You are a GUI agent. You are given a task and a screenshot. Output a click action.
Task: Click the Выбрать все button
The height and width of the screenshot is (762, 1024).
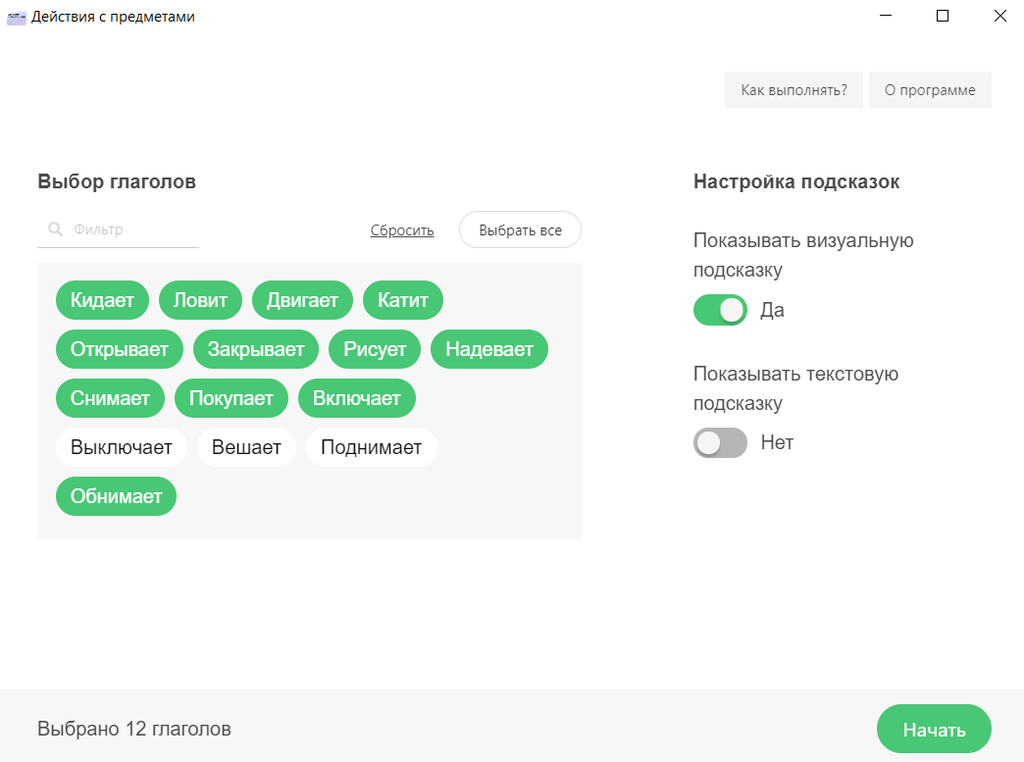520,230
